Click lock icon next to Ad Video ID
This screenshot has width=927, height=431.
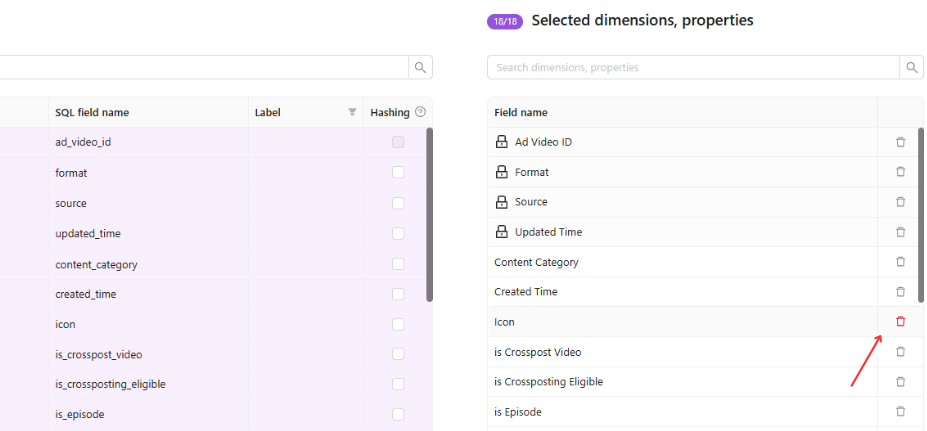[x=501, y=142]
